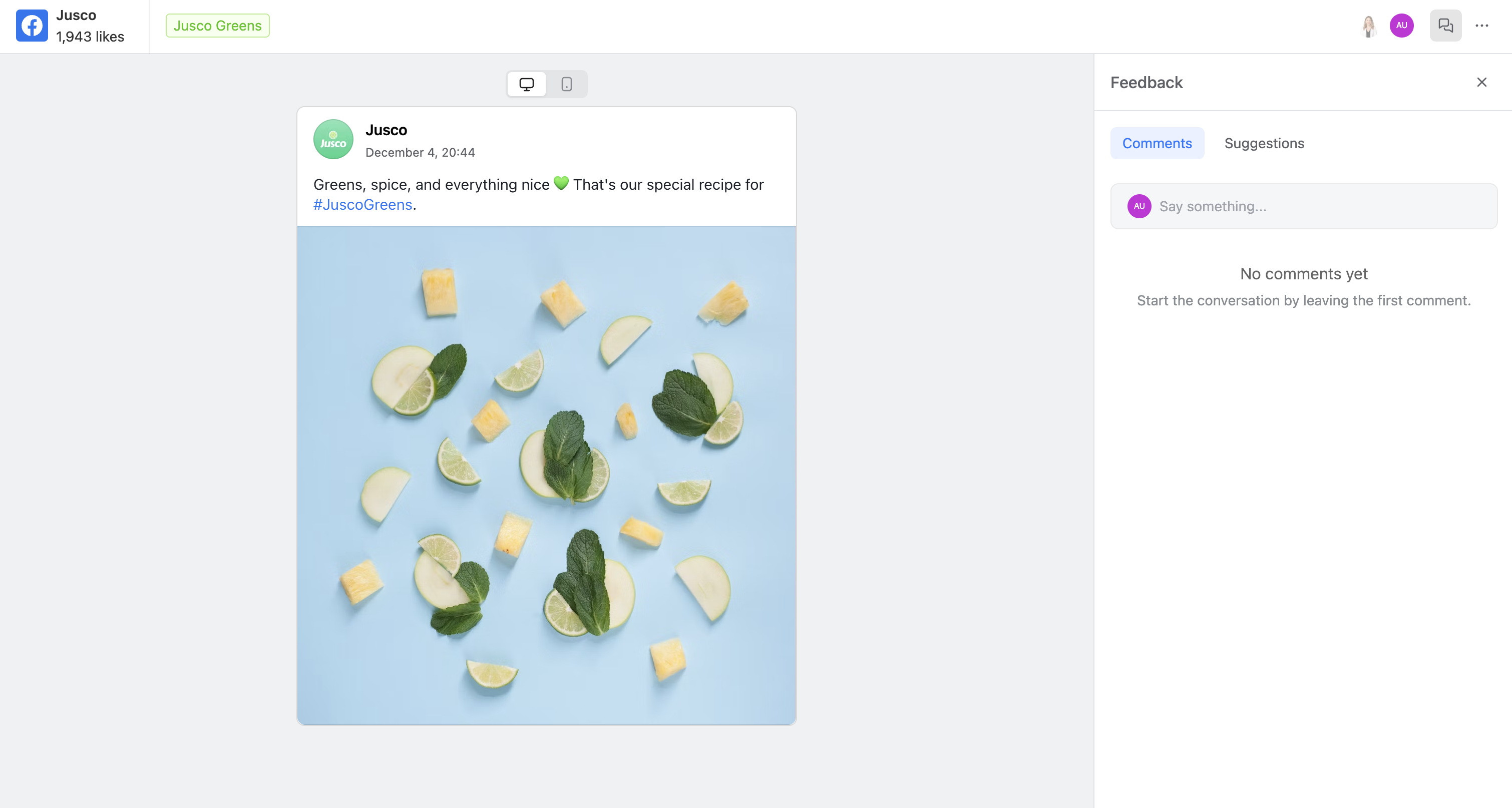Toggle the feedback comments panel icon
Screen dimensions: 1512x808
tap(1445, 25)
